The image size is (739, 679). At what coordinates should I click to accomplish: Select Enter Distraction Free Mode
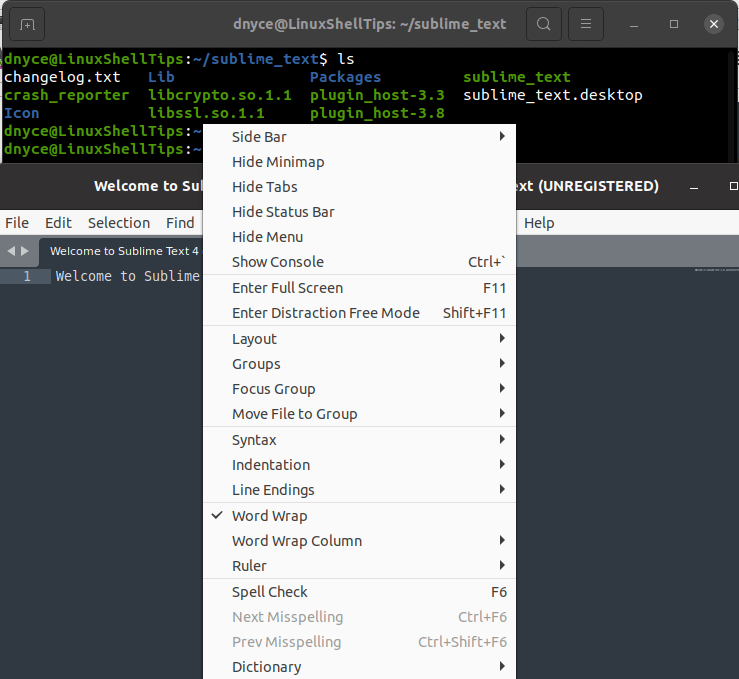(x=359, y=313)
